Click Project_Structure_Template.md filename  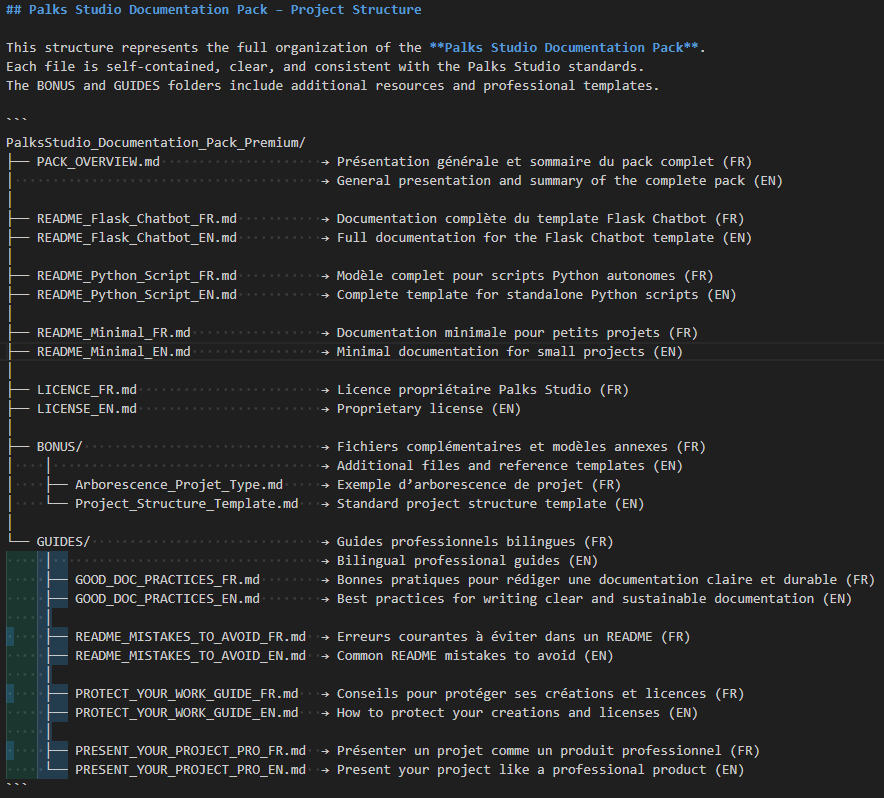[x=186, y=504]
